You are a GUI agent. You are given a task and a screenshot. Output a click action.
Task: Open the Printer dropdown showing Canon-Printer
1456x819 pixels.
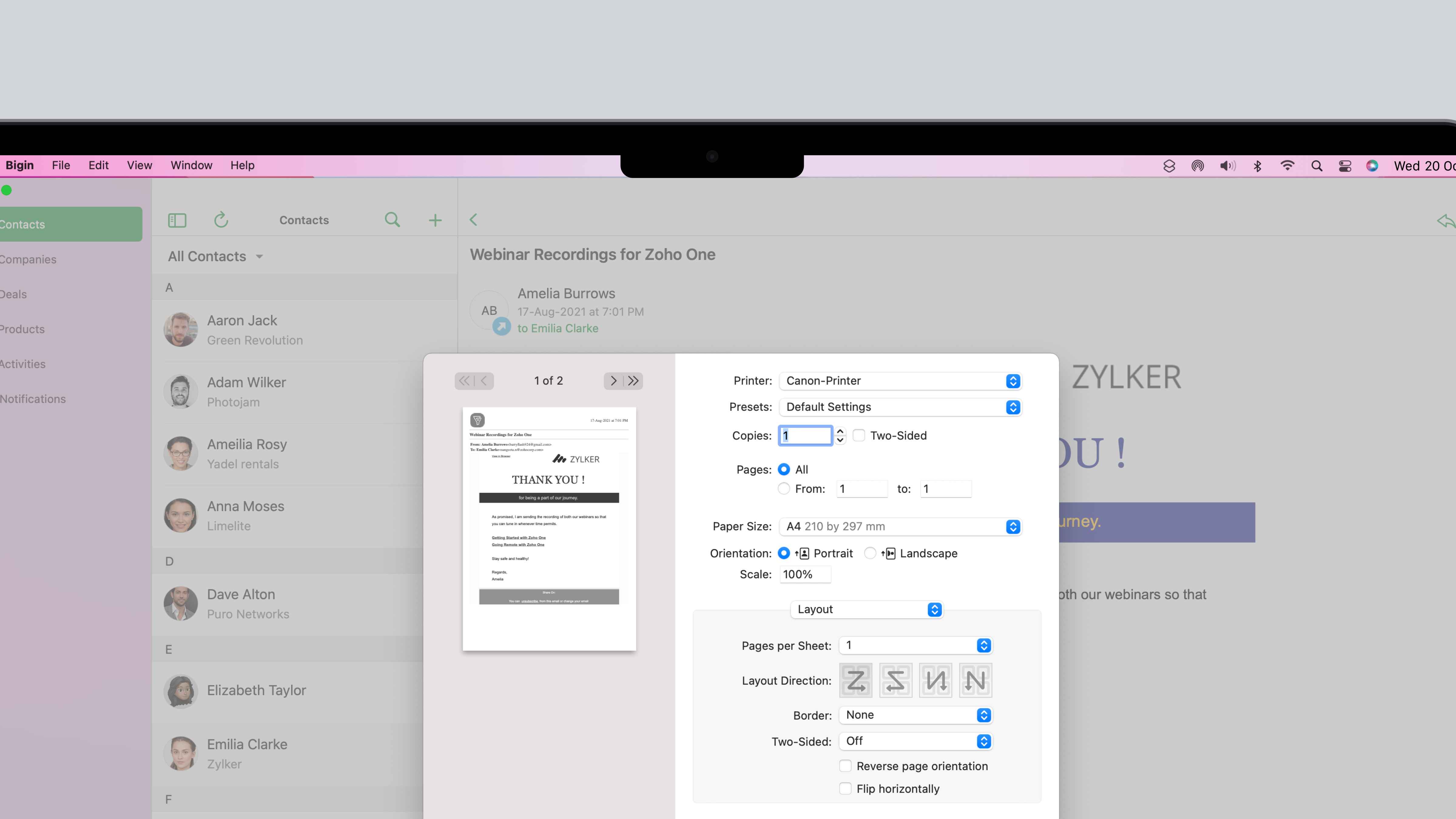pos(900,381)
